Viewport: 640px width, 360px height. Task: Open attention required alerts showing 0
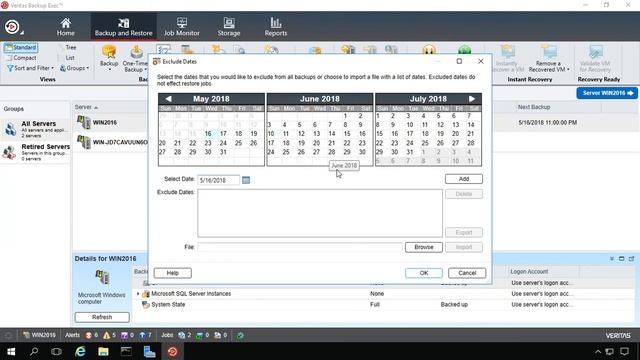point(127,335)
